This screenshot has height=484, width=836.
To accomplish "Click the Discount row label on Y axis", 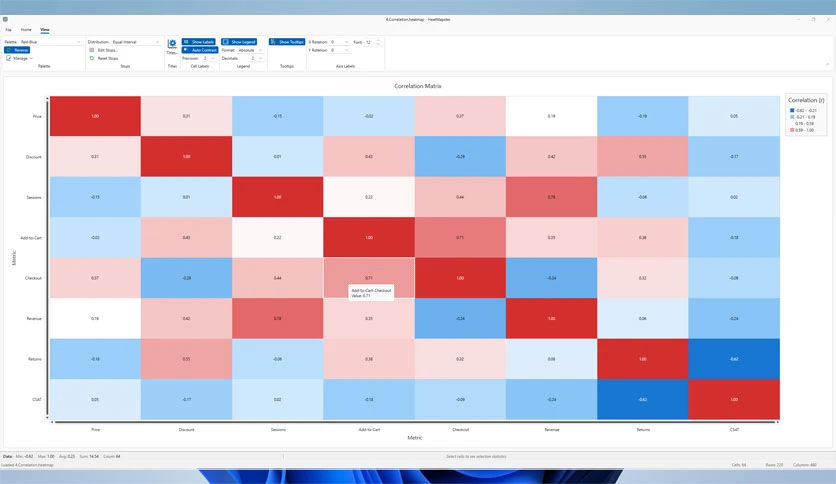I will point(34,157).
